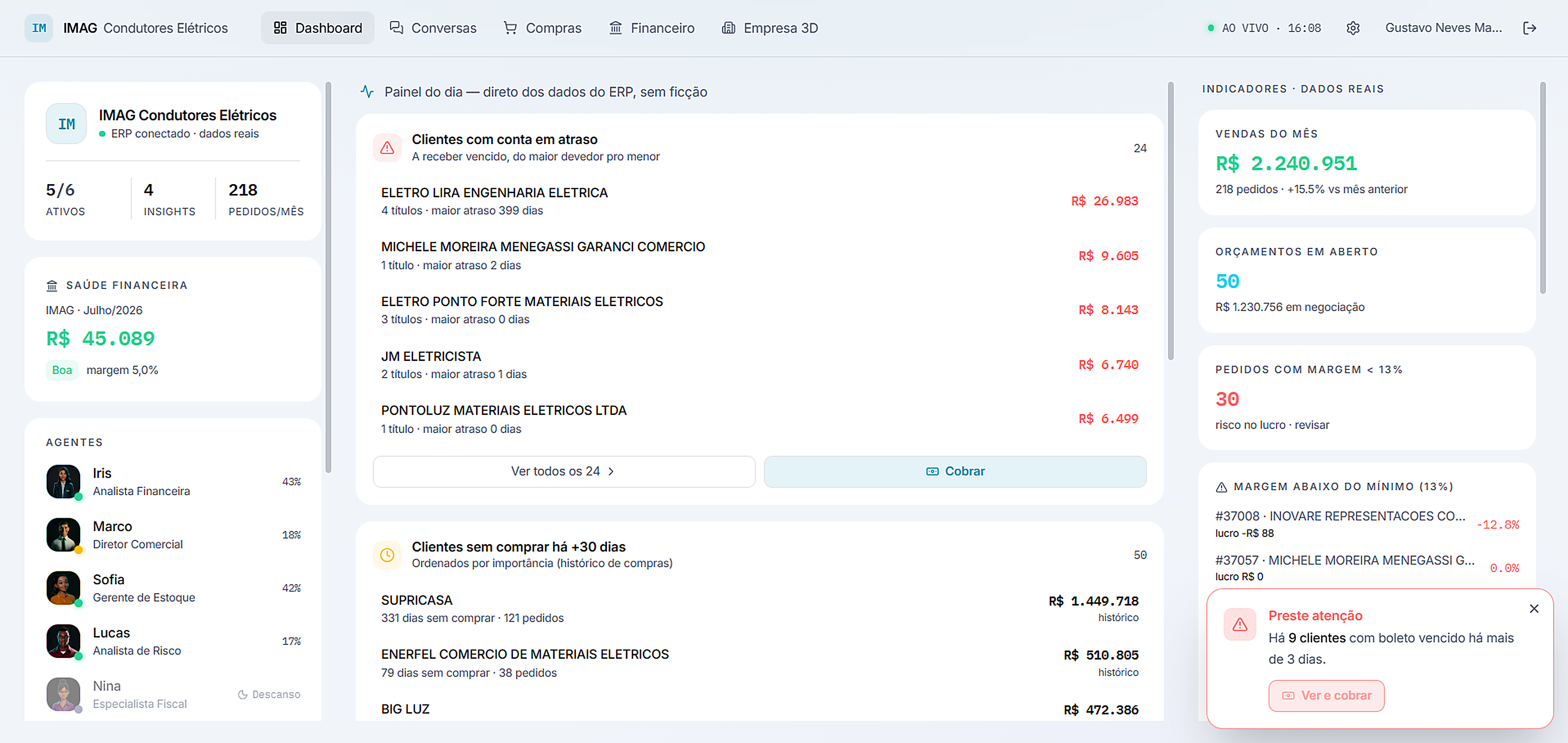Image resolution: width=1568 pixels, height=743 pixels.
Task: Click the Cobrar button
Action: click(955, 471)
